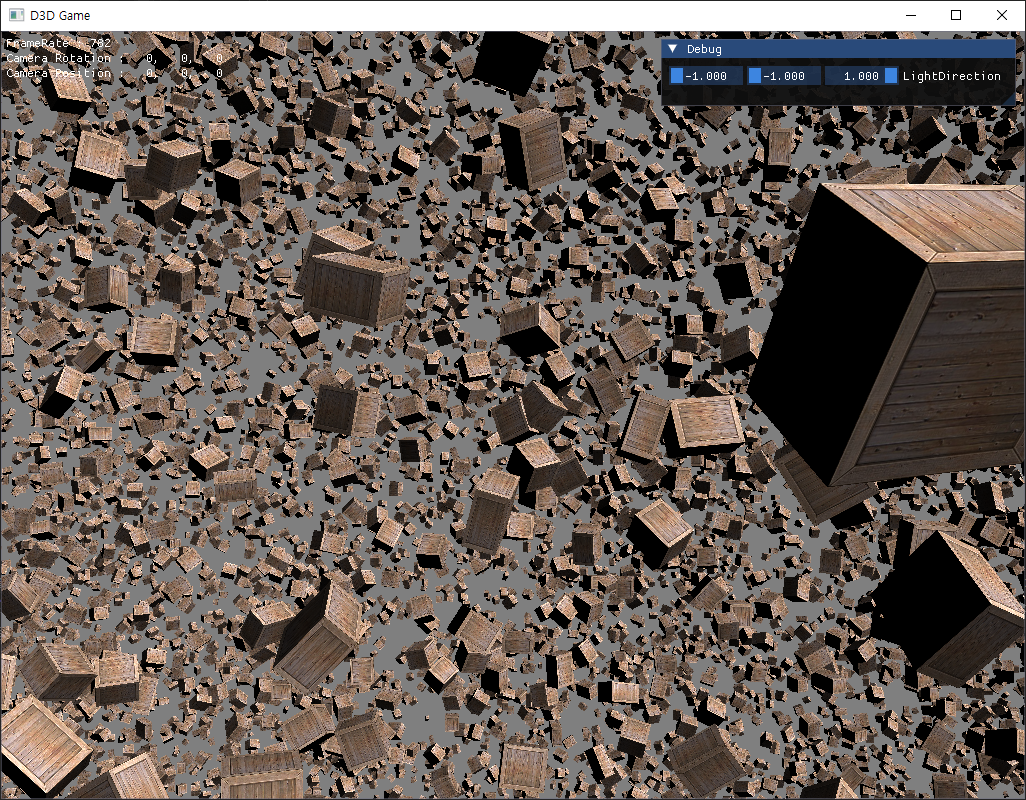Click the LightDirection label

[x=951, y=76]
